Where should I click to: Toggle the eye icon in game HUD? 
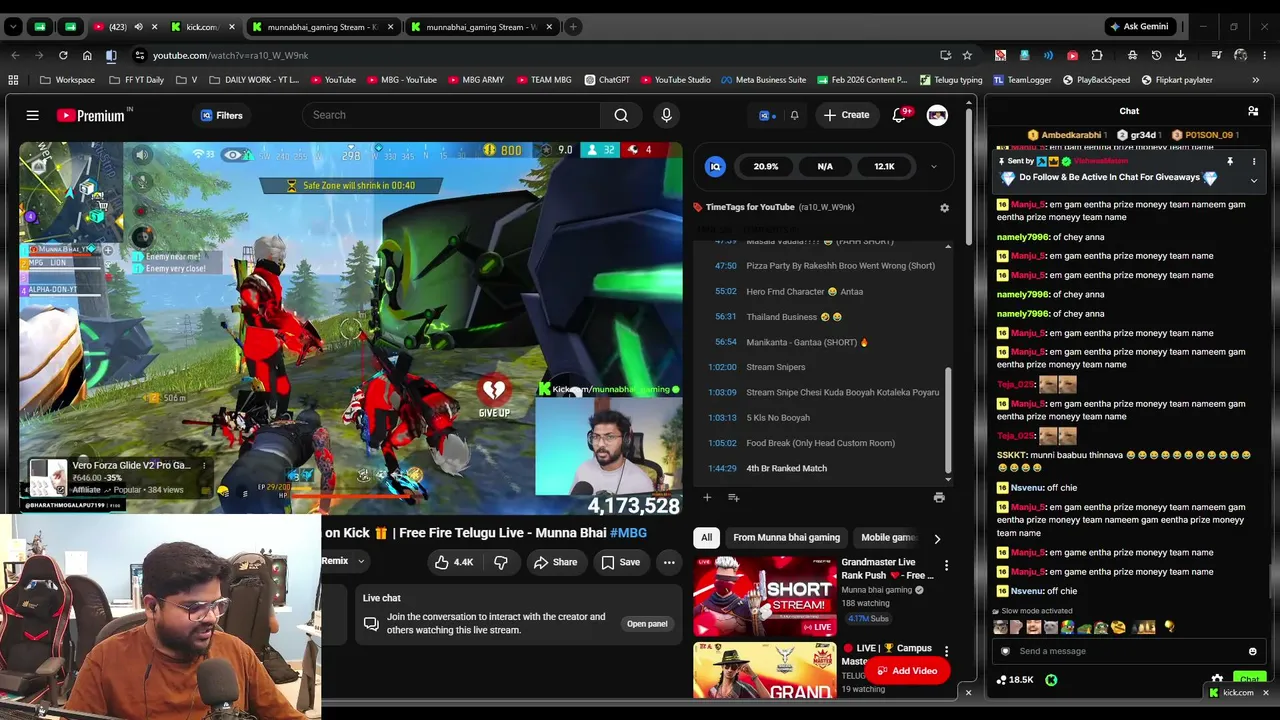[234, 154]
